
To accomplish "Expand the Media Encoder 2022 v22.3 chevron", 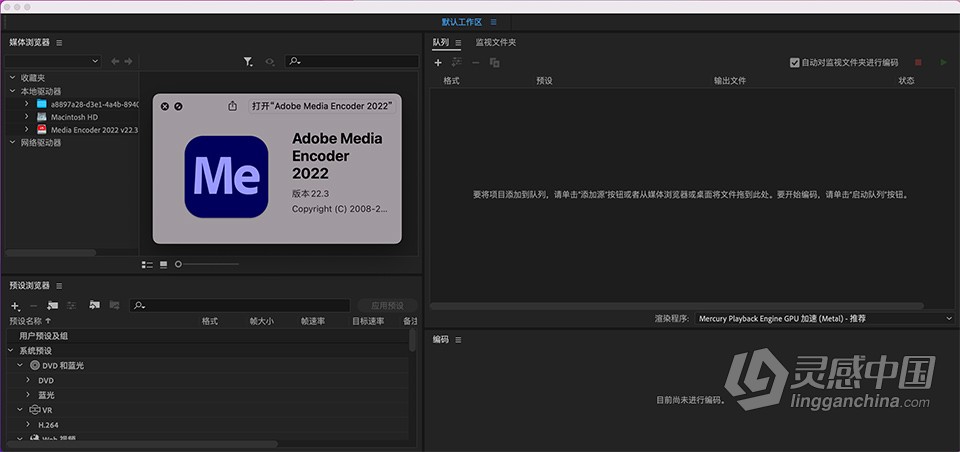I will point(26,129).
